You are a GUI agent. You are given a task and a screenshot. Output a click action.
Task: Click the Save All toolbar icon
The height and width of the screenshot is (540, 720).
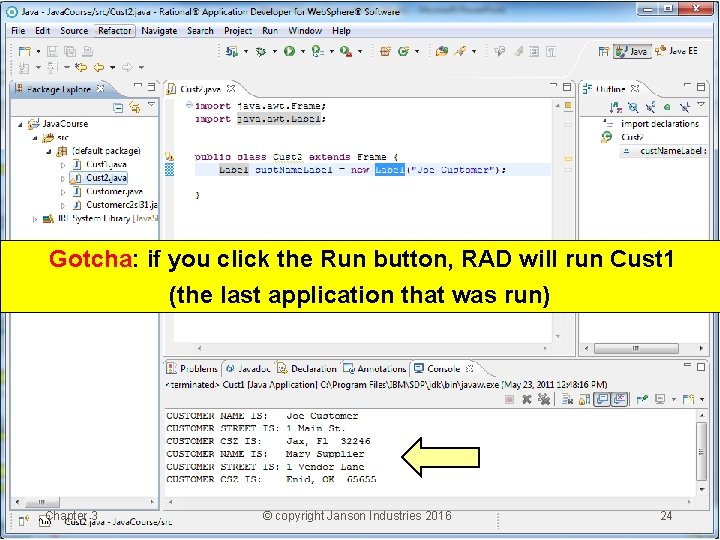[70, 51]
